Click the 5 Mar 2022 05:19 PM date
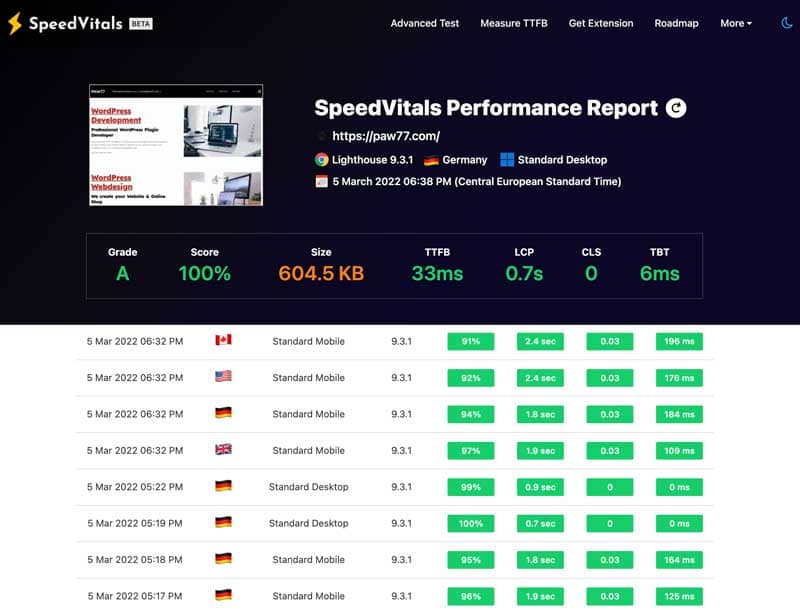This screenshot has width=800, height=610. (x=135, y=524)
